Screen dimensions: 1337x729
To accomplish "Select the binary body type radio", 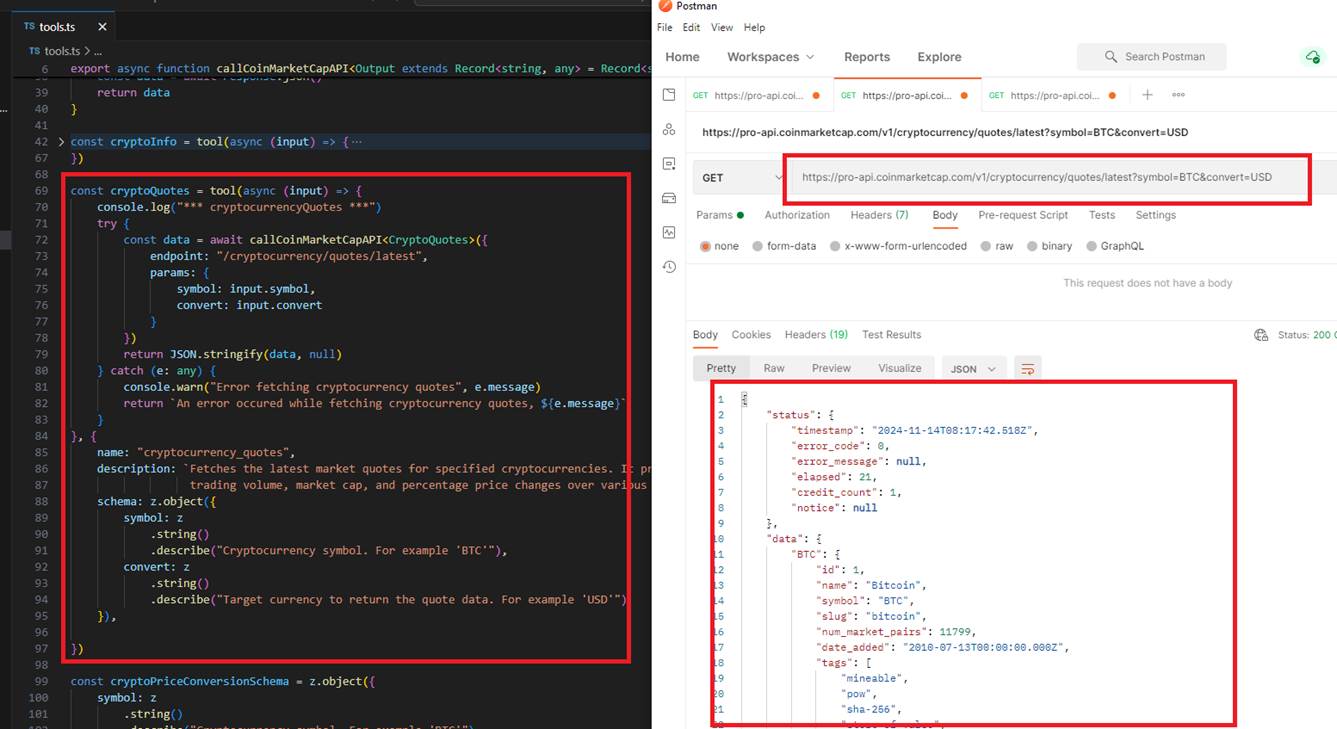I will (1032, 246).
